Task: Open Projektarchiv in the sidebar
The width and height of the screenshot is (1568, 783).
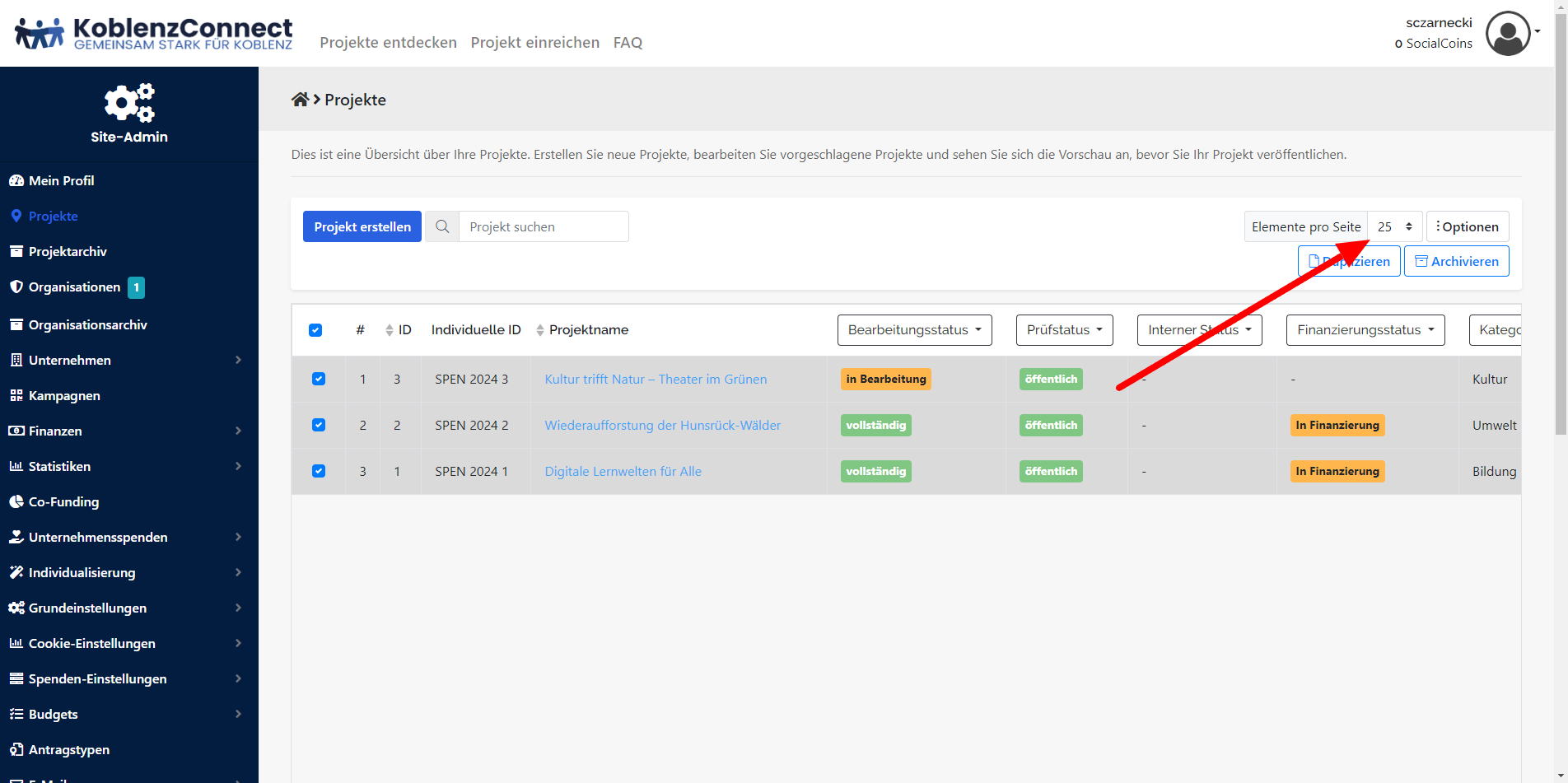Action: [x=68, y=251]
